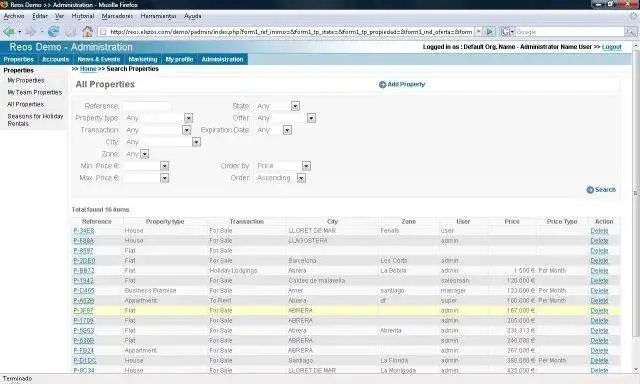The image size is (640, 384).
Task: Switch to the Administration tab
Action: 222,59
